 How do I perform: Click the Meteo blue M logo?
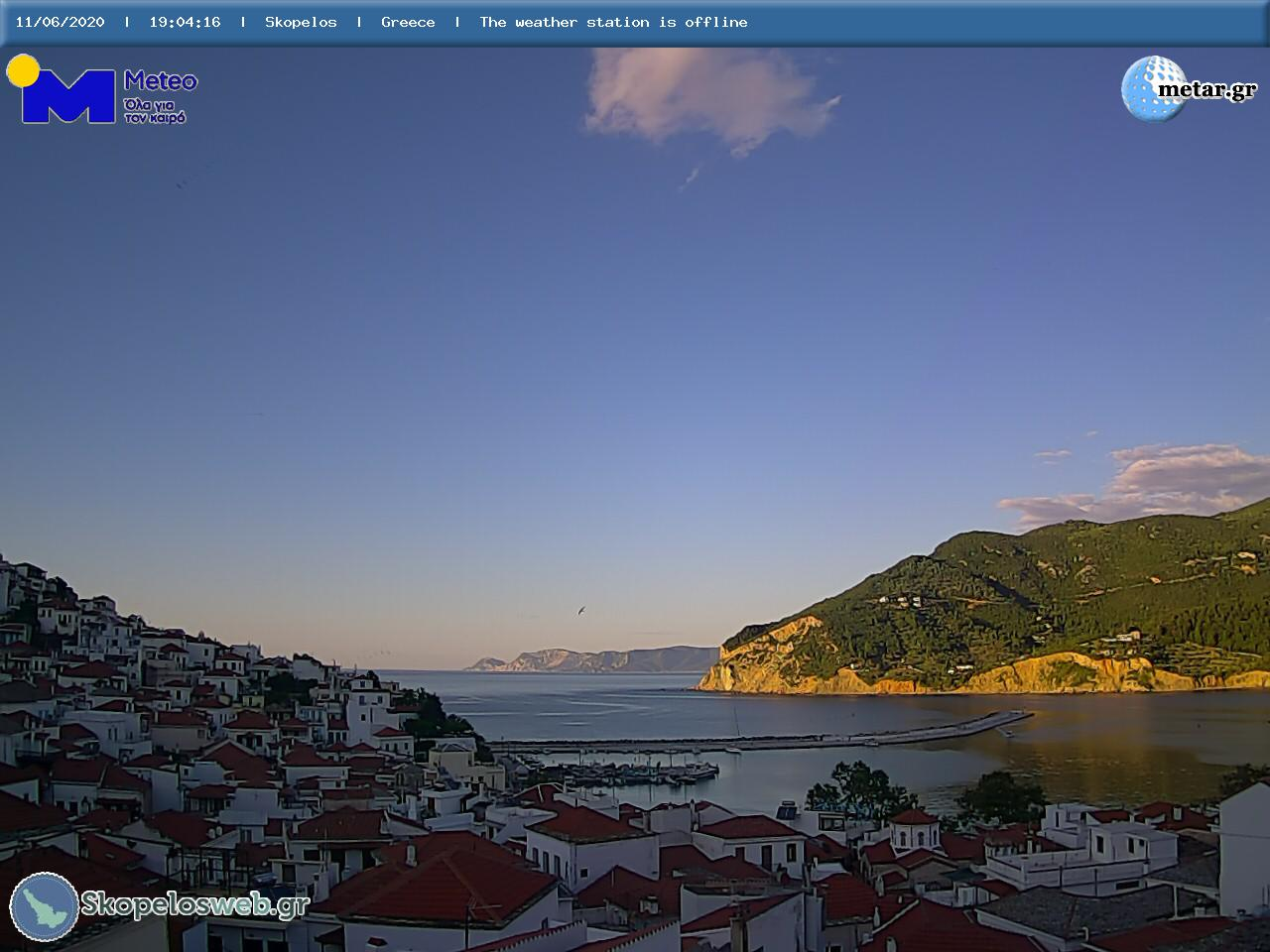click(x=68, y=96)
